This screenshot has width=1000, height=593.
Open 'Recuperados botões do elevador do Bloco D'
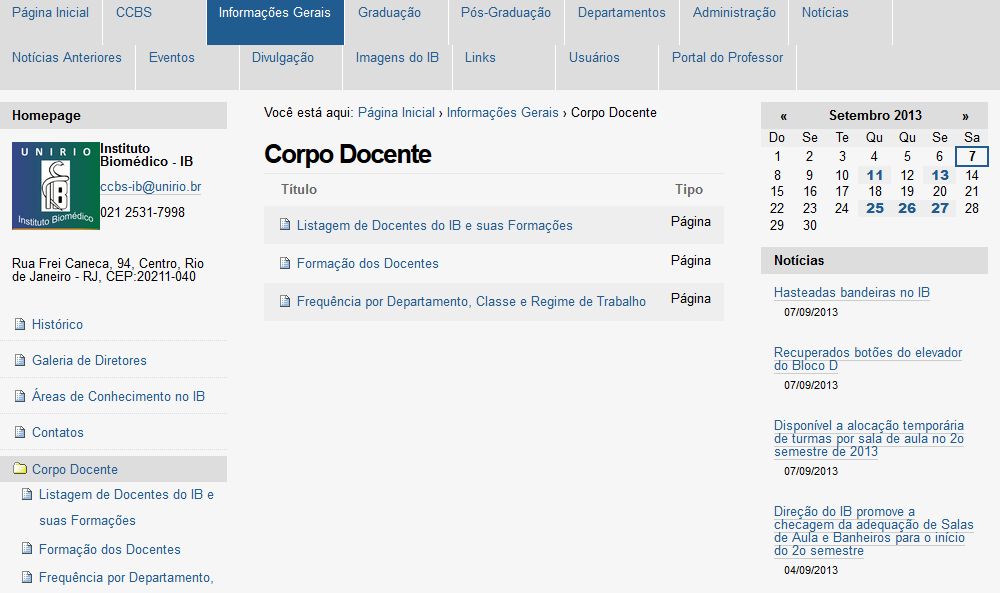866,359
